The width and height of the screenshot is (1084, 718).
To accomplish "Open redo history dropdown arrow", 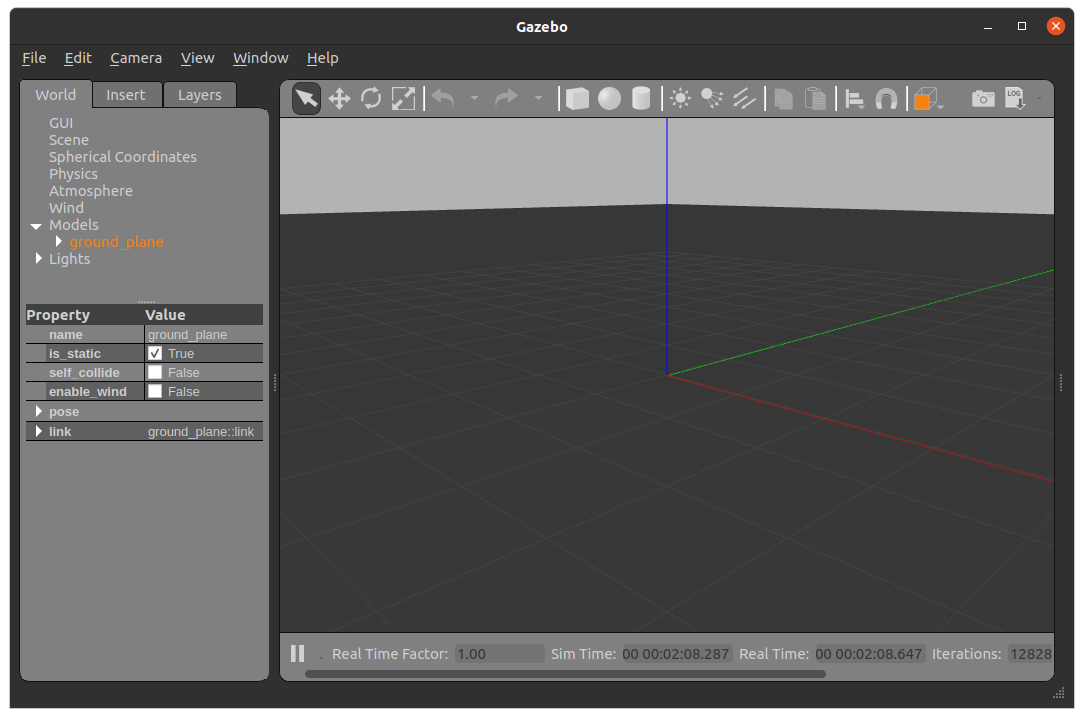I will pos(538,99).
